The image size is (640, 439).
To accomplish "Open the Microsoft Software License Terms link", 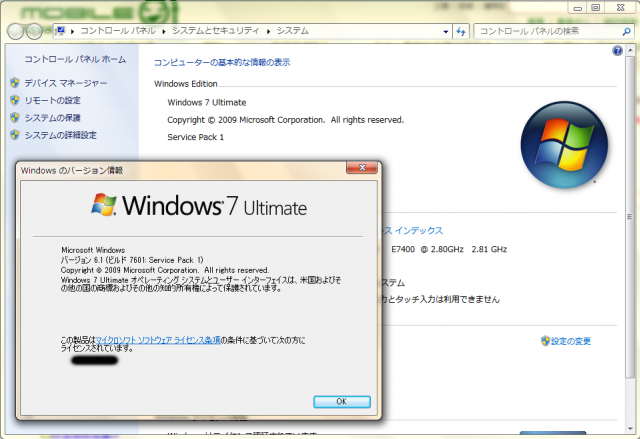I will pyautogui.click(x=158, y=340).
